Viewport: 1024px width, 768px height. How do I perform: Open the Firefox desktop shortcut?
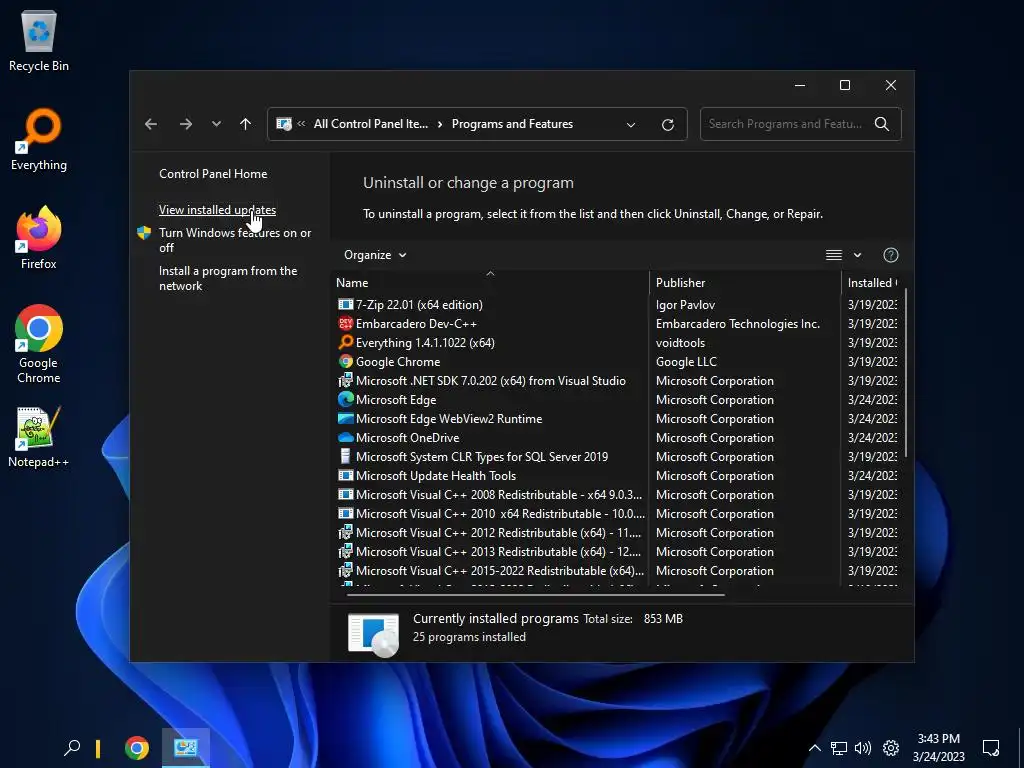39,238
